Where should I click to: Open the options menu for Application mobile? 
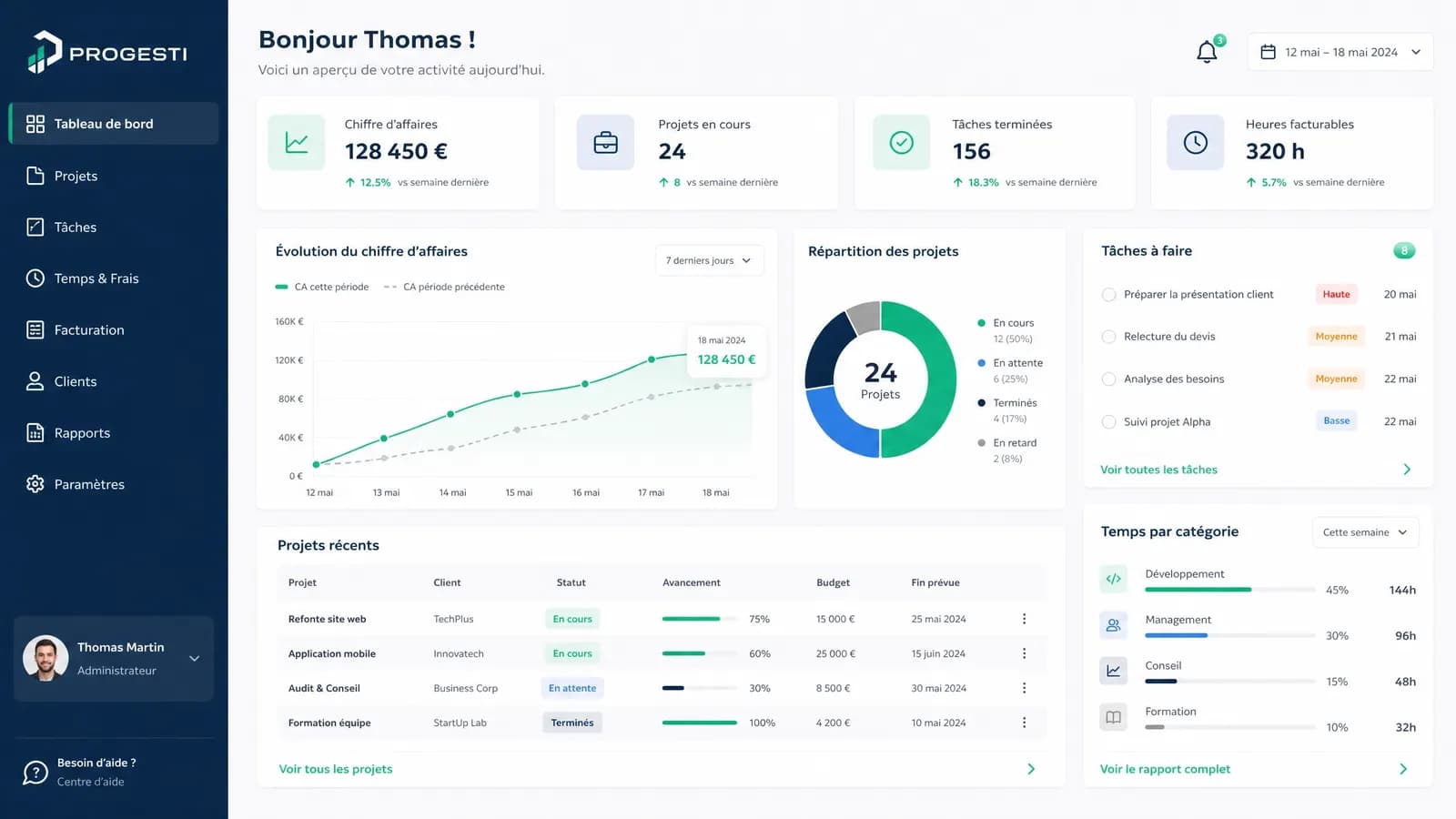click(1024, 653)
